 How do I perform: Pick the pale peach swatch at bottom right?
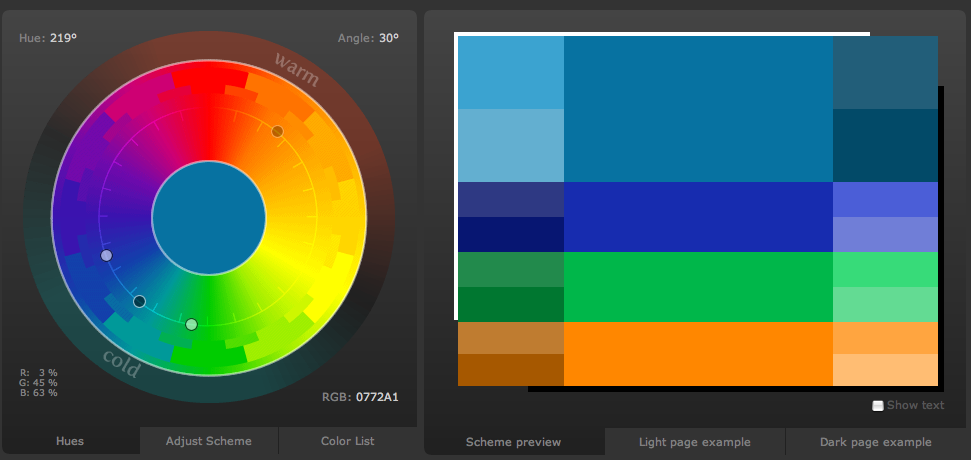886,370
